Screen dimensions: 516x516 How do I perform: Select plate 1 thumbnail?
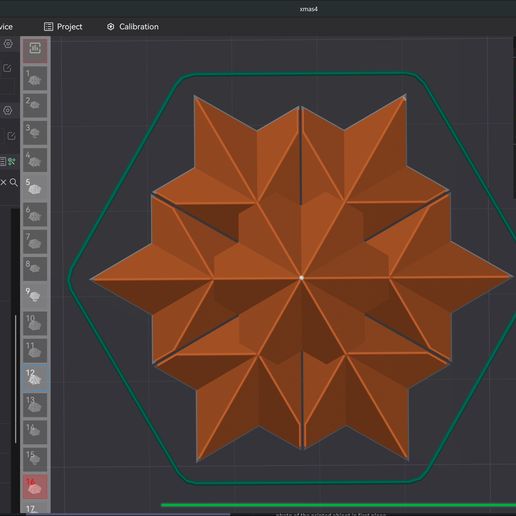(35, 78)
